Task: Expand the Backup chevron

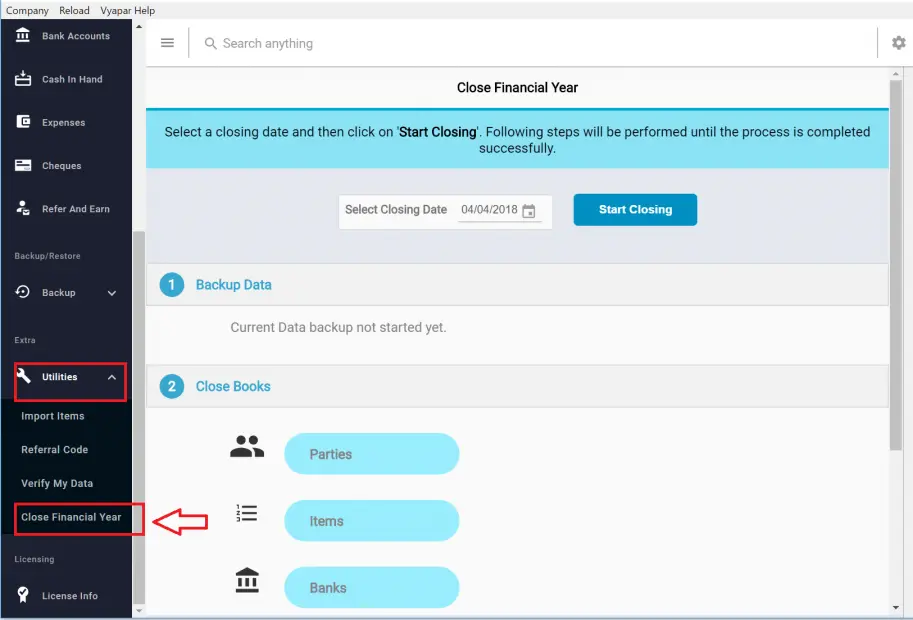Action: click(x=112, y=293)
